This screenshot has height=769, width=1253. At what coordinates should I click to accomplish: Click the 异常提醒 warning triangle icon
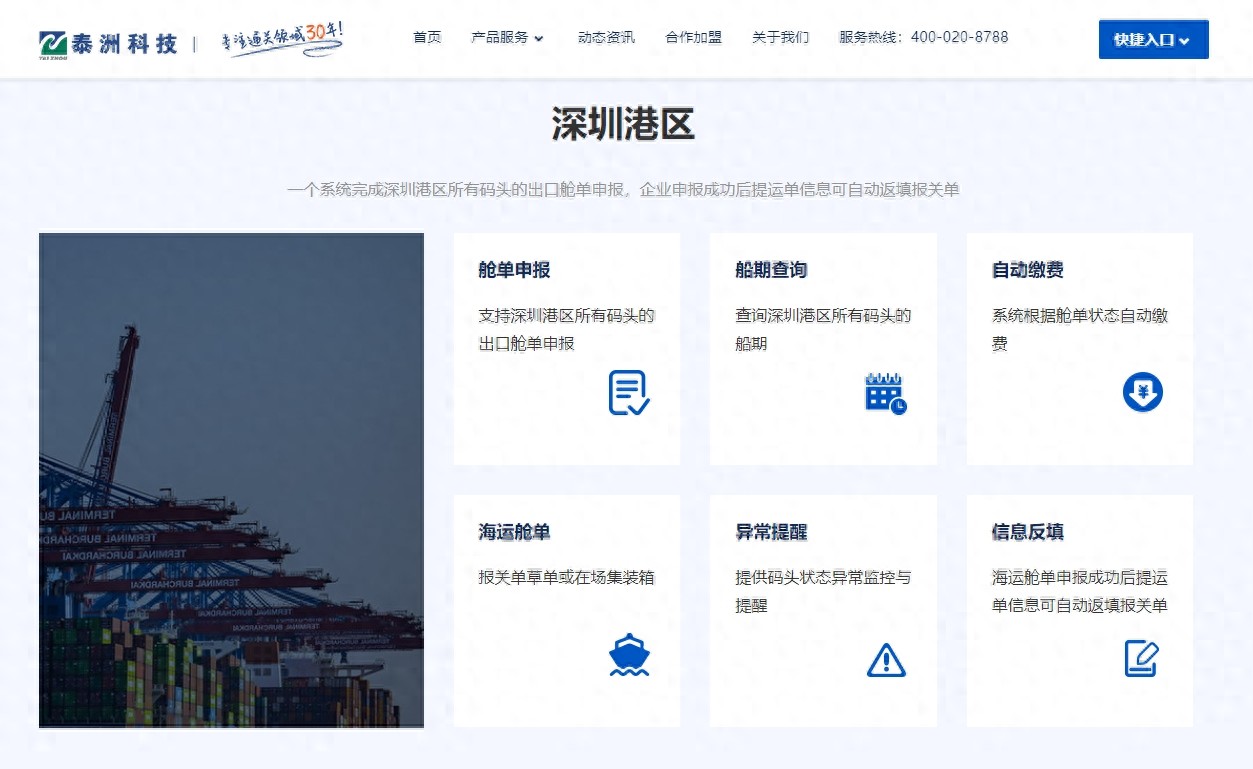coord(886,660)
